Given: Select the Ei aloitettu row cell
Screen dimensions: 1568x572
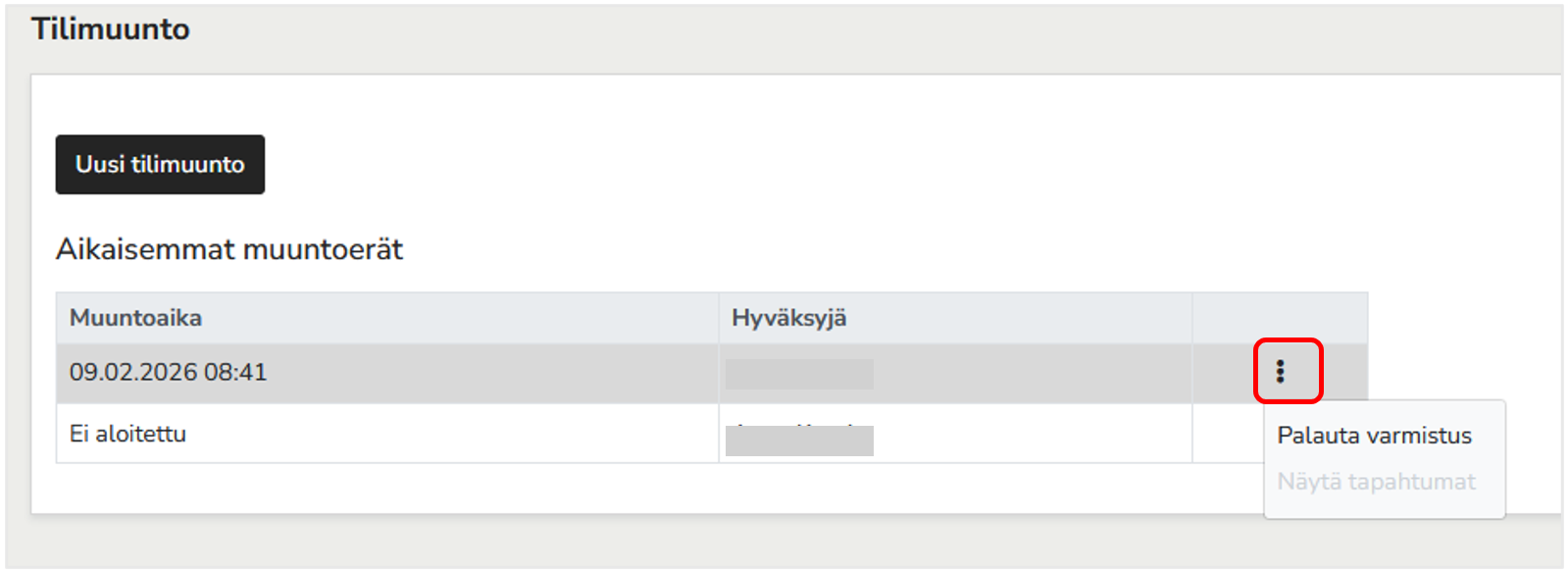Looking at the screenshot, I should (x=127, y=434).
